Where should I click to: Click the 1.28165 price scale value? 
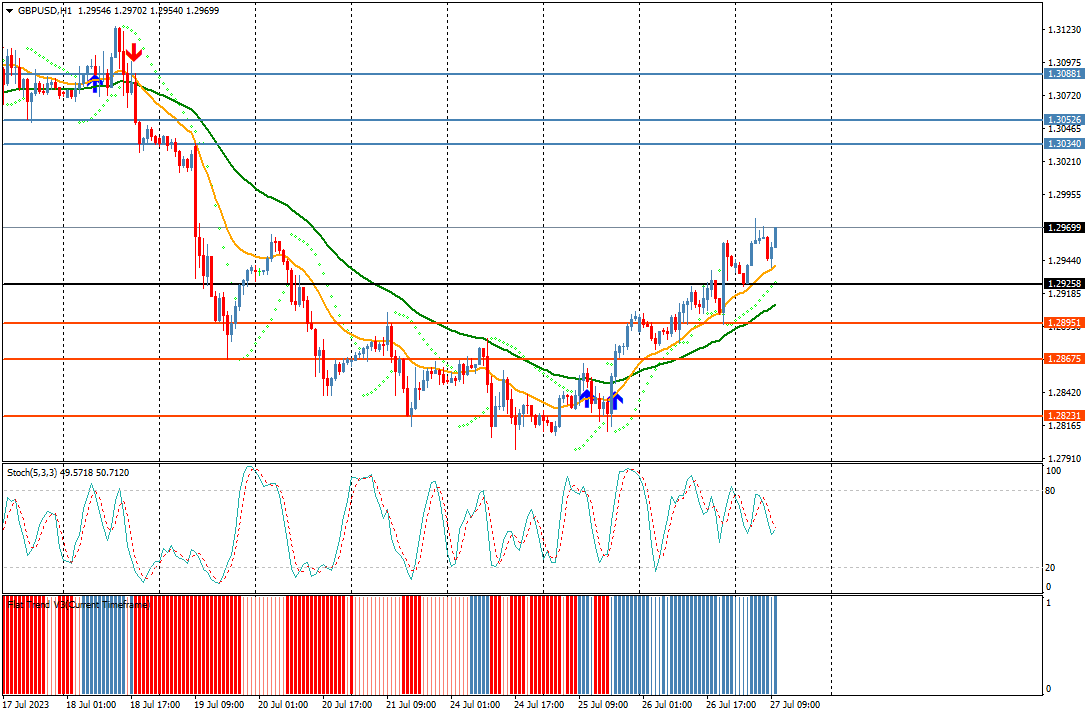pyautogui.click(x=1064, y=425)
